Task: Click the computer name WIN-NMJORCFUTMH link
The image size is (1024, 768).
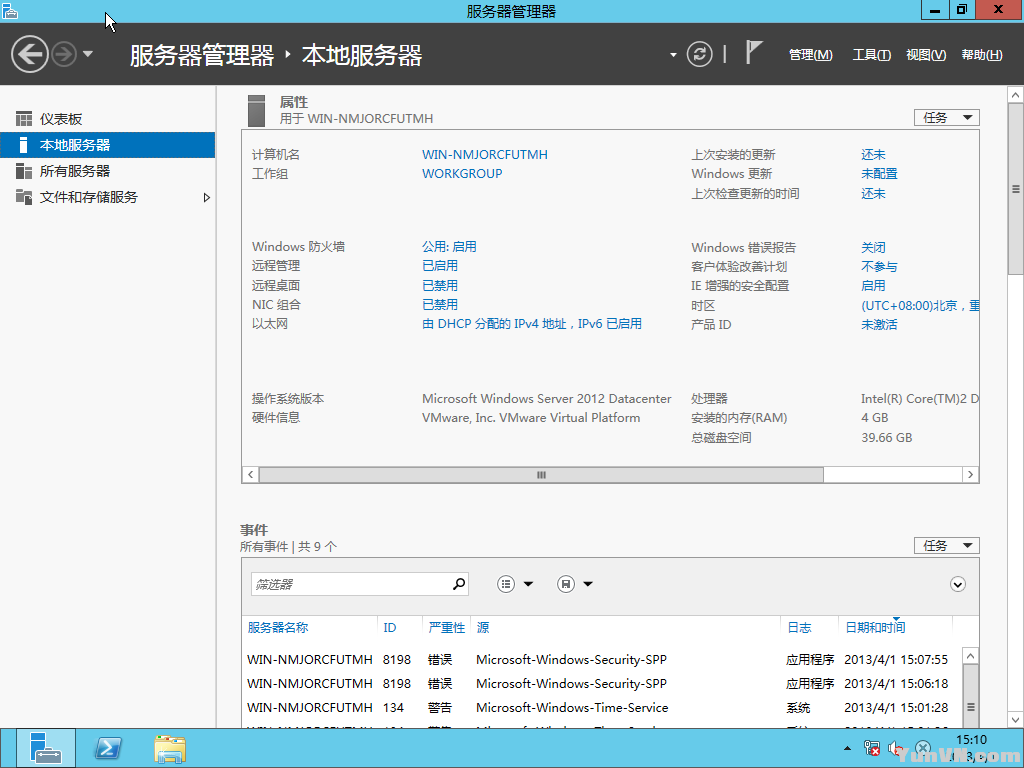Action: point(485,155)
